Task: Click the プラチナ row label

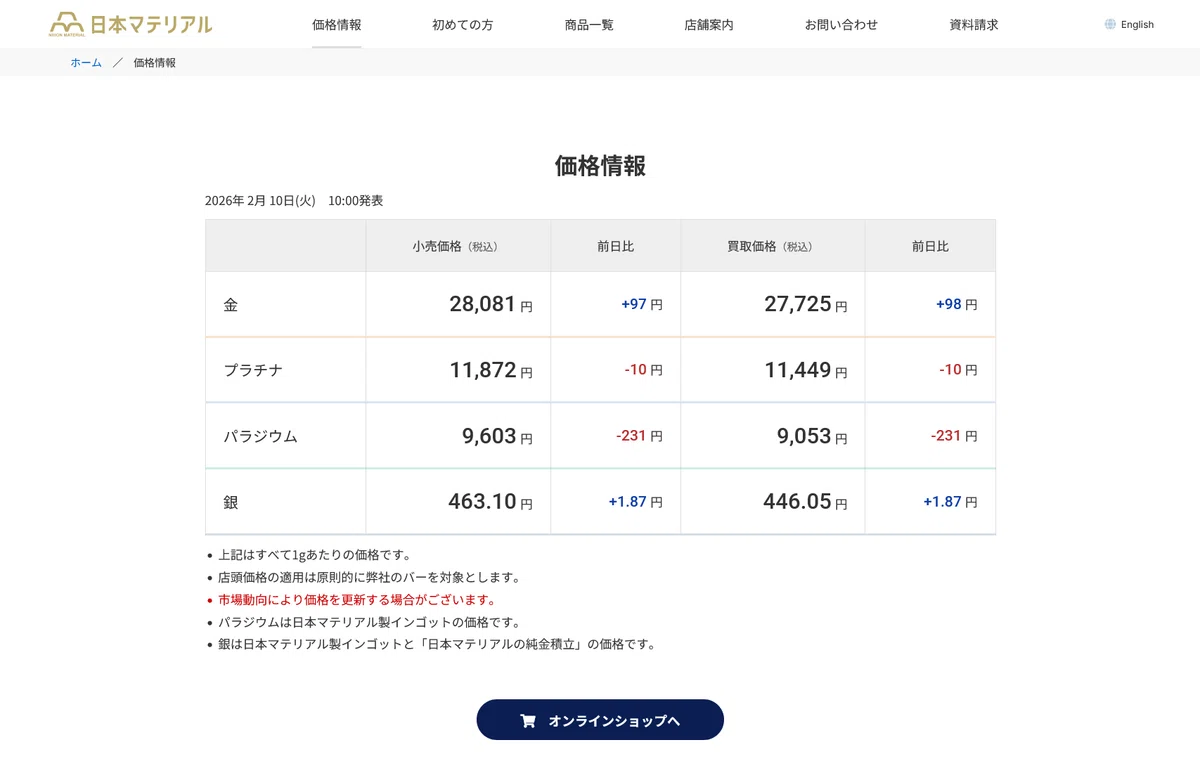Action: tap(253, 370)
